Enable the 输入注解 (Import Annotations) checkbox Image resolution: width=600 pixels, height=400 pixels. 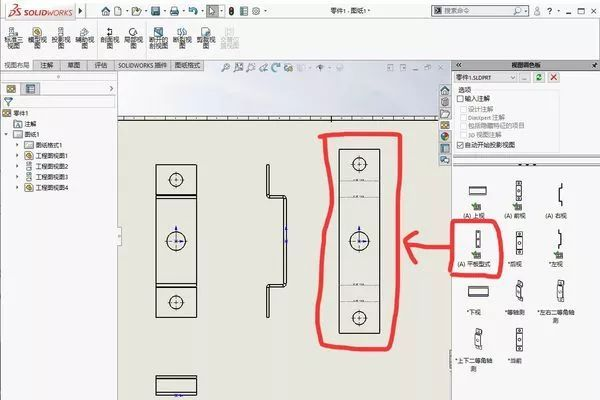click(460, 99)
